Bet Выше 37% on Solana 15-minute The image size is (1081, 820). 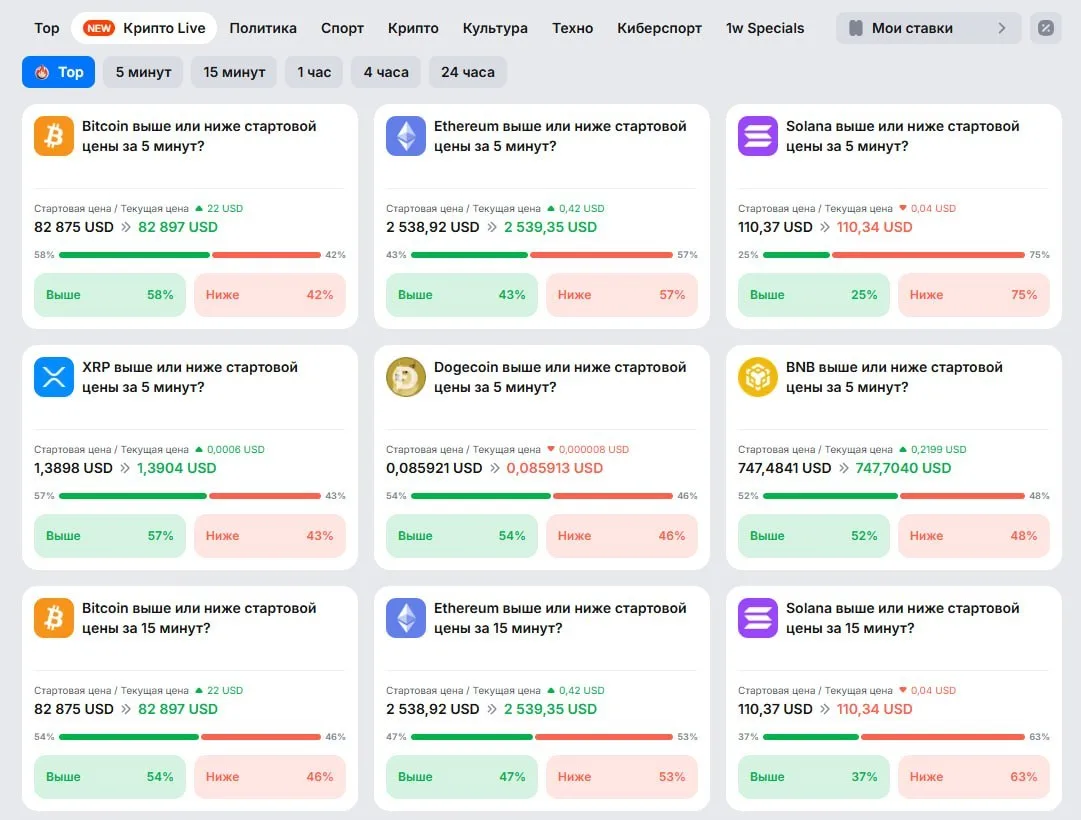pyautogui.click(x=814, y=777)
